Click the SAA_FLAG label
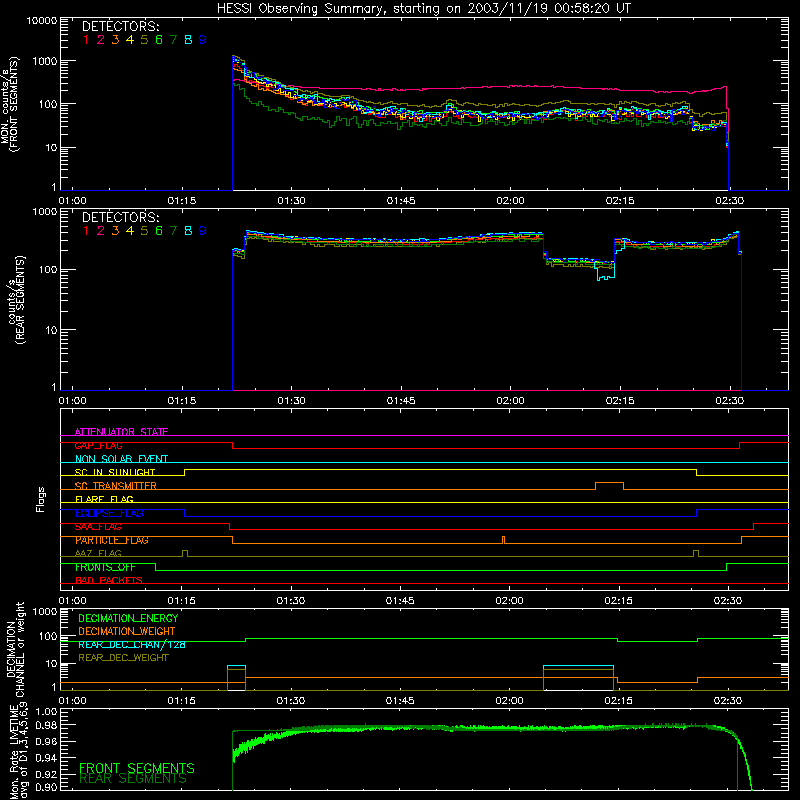 coord(98,527)
